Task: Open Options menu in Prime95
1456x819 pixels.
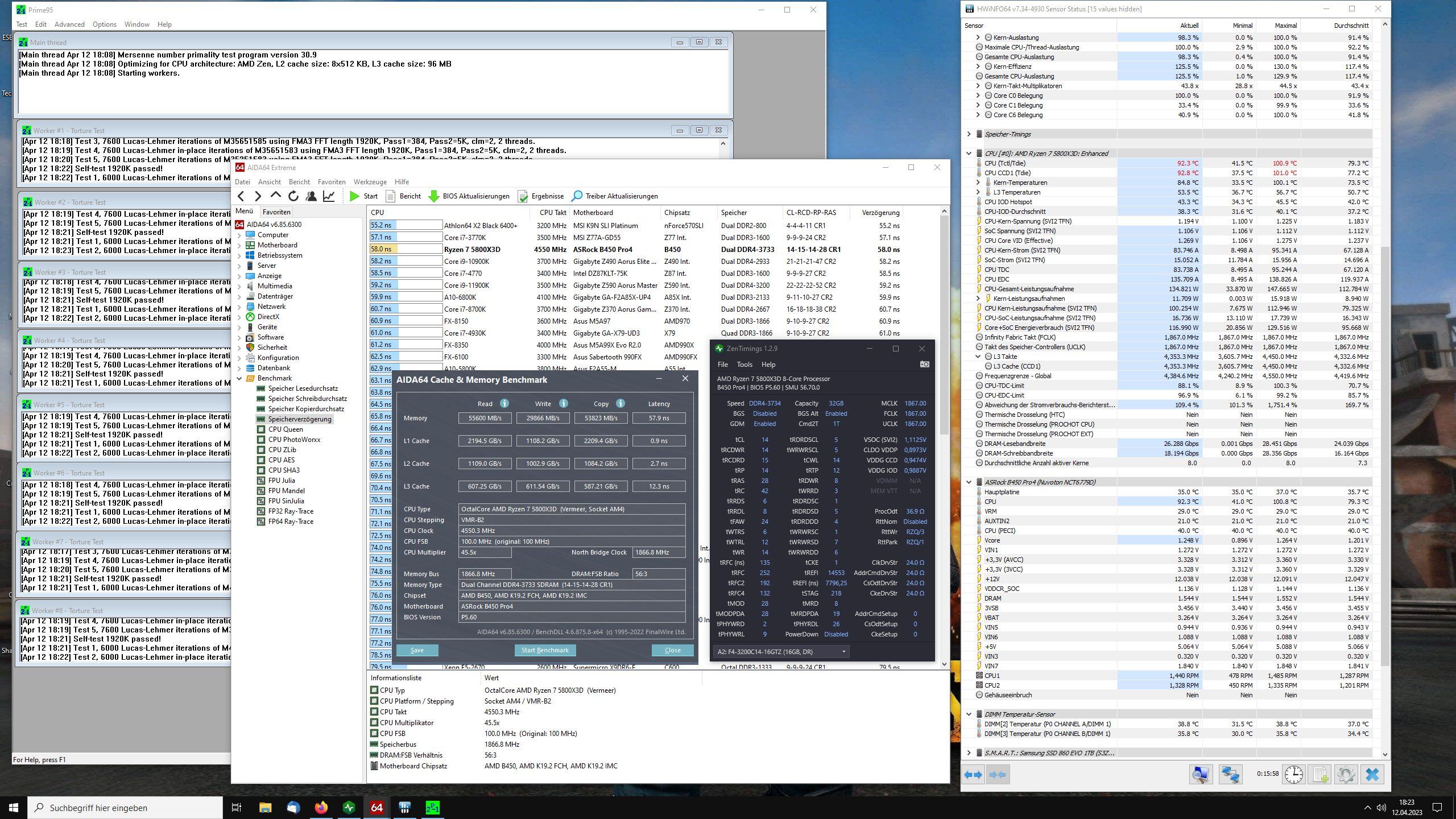Action: [105, 24]
